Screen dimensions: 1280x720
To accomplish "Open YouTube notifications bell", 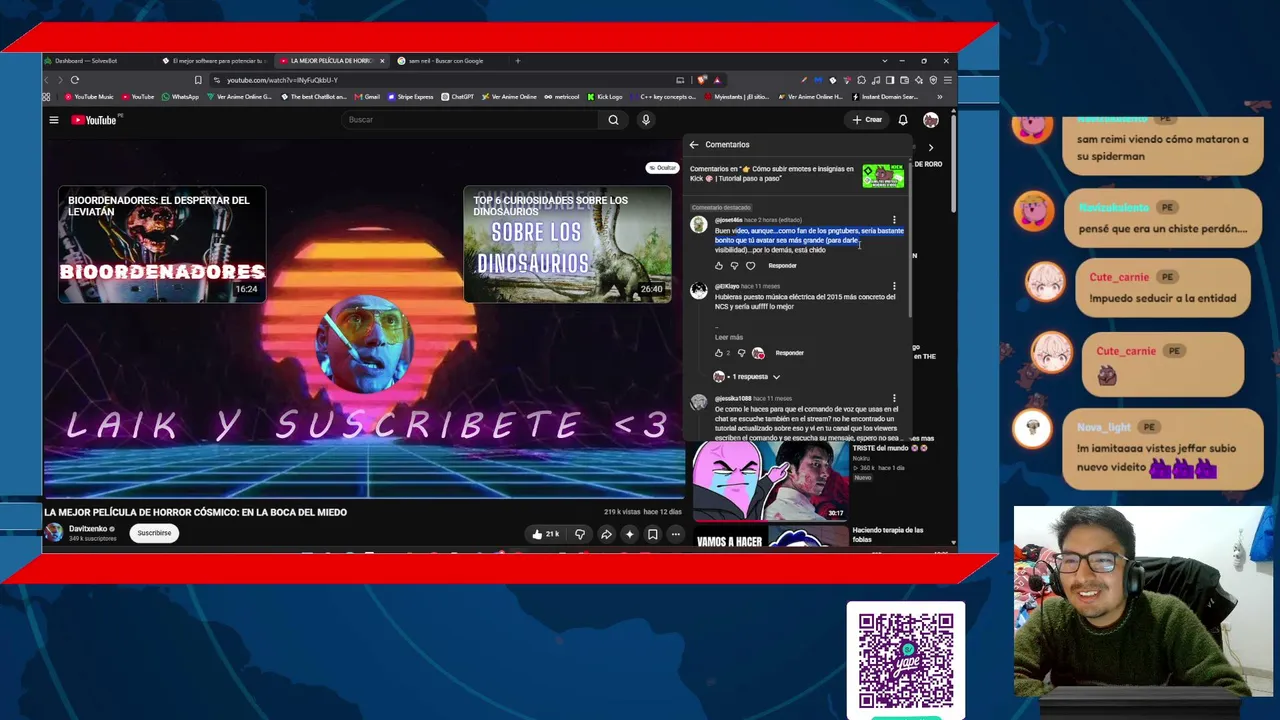I will (x=903, y=120).
